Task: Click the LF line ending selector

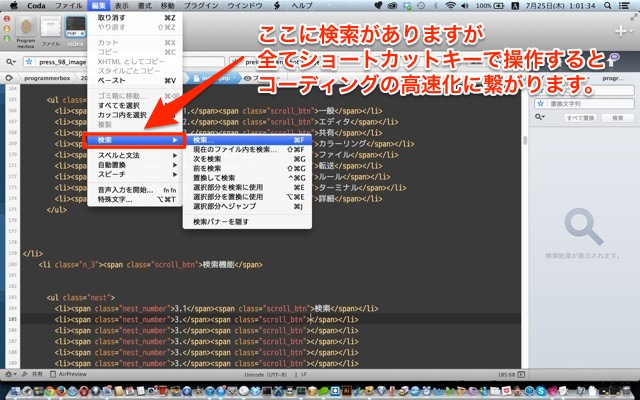Action: pos(304,374)
